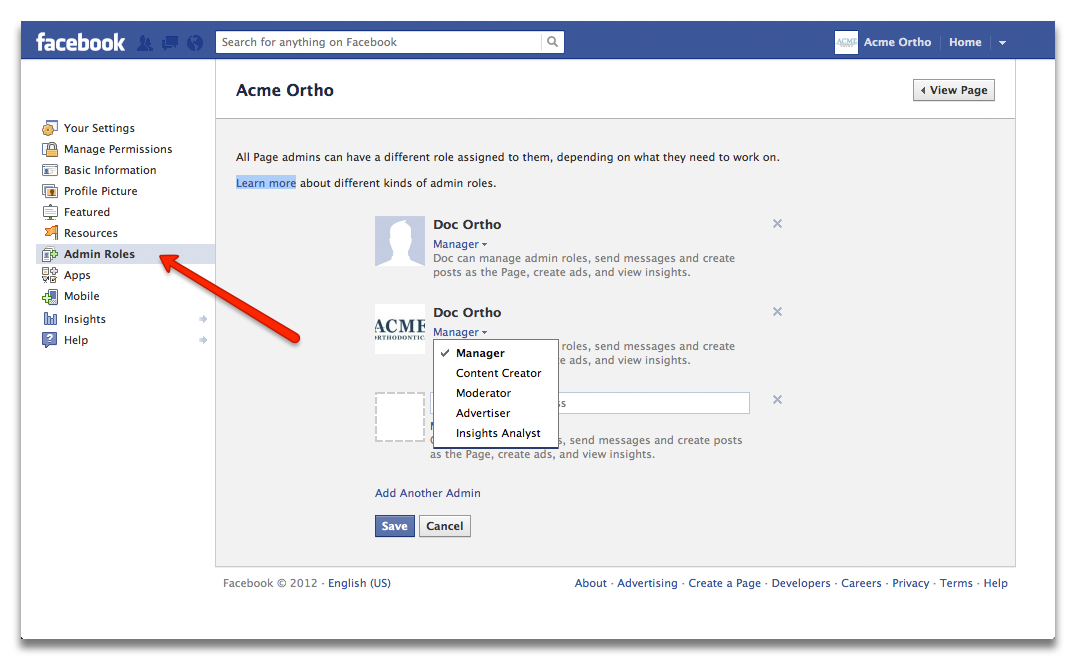Screen dimensions: 1075x662
Task: Click the Your Settings sidebar icon
Action: 49,128
